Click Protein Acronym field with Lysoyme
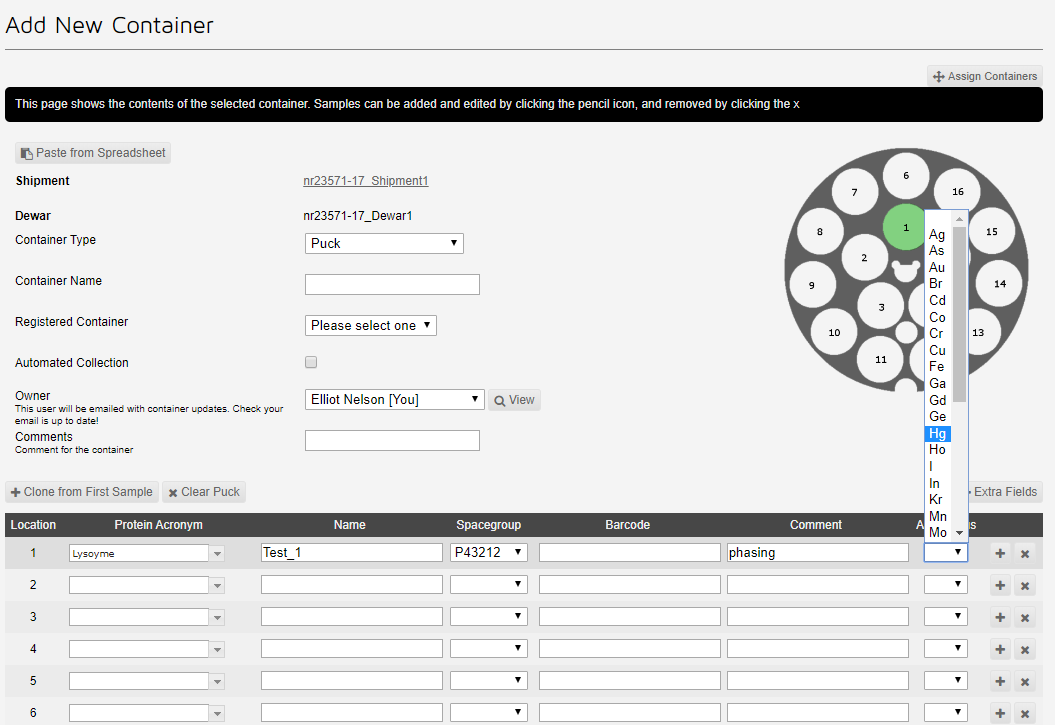Viewport: 1055px width, 725px height. tap(139, 554)
